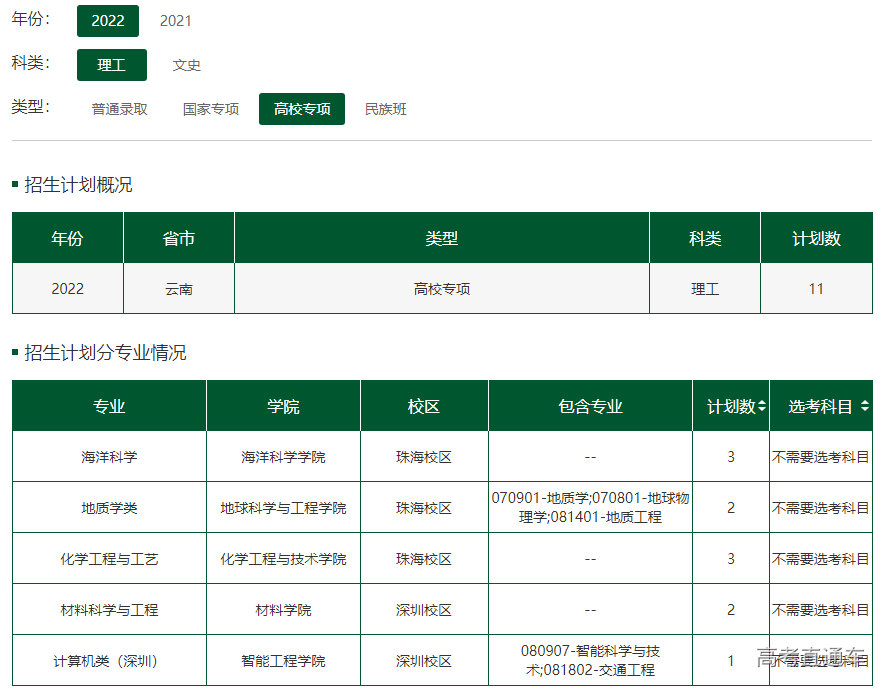
Task: Switch to the 2021 year option
Action: tap(176, 21)
